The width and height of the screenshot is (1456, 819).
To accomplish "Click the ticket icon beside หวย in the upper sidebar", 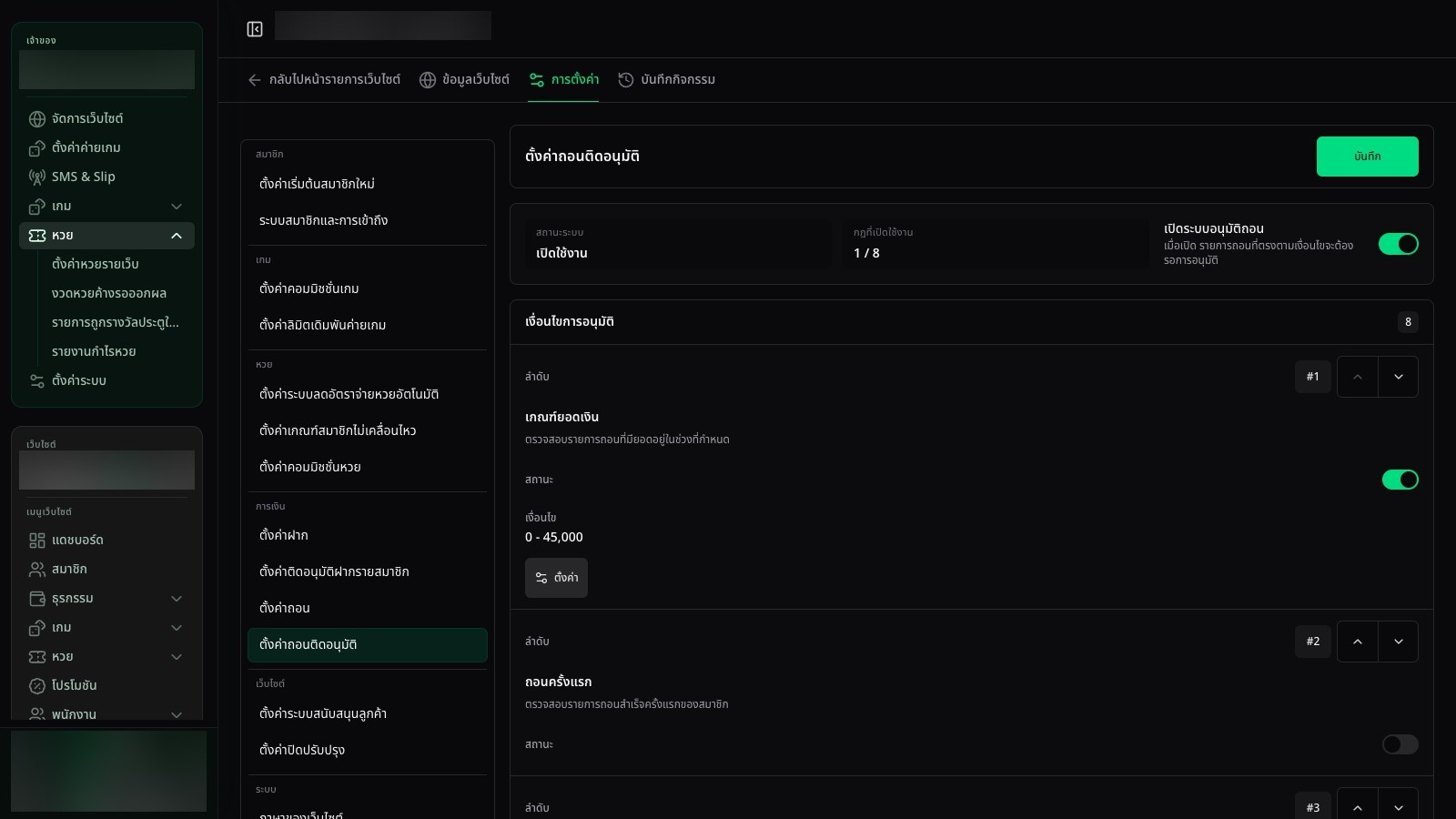I will tap(37, 236).
